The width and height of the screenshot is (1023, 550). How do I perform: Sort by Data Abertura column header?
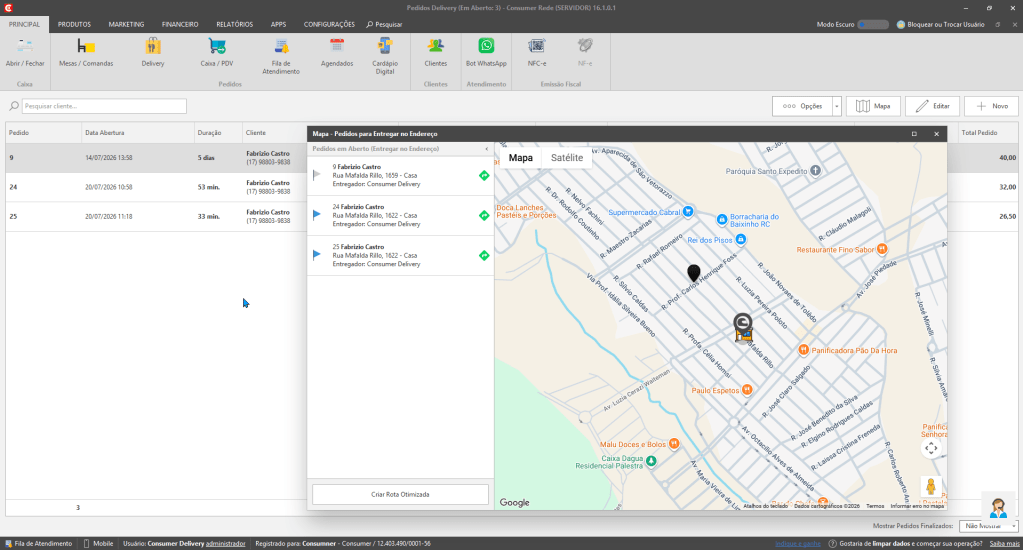click(x=138, y=132)
